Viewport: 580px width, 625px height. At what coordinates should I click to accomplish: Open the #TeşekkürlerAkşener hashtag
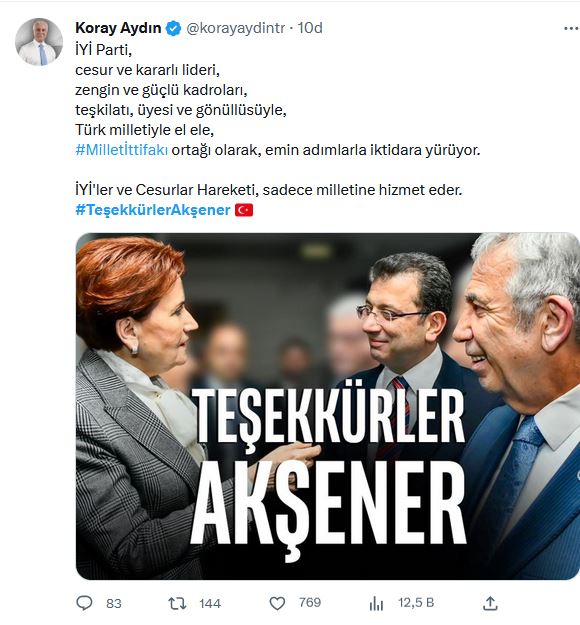(x=153, y=210)
